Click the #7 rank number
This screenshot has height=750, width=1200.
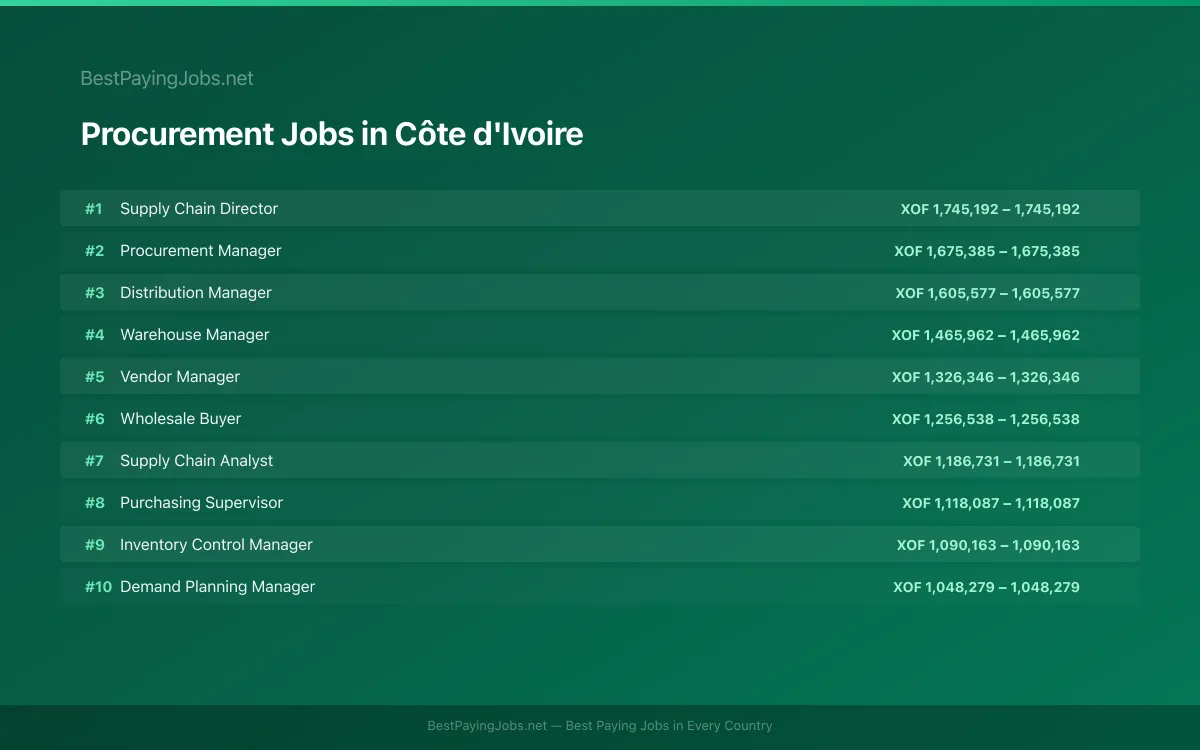(94, 461)
